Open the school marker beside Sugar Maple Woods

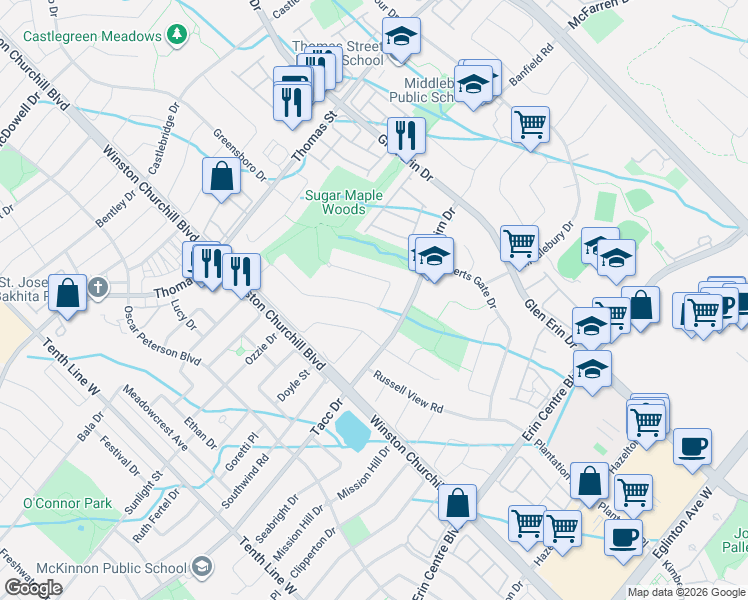click(434, 259)
